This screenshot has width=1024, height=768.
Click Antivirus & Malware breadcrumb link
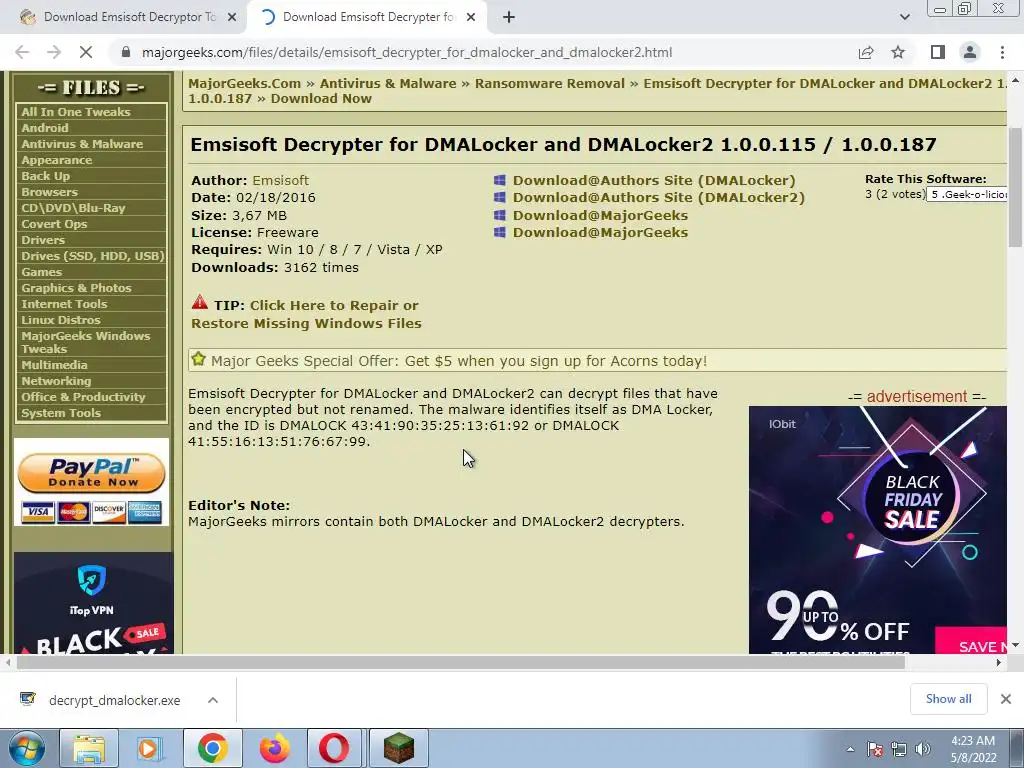388,84
